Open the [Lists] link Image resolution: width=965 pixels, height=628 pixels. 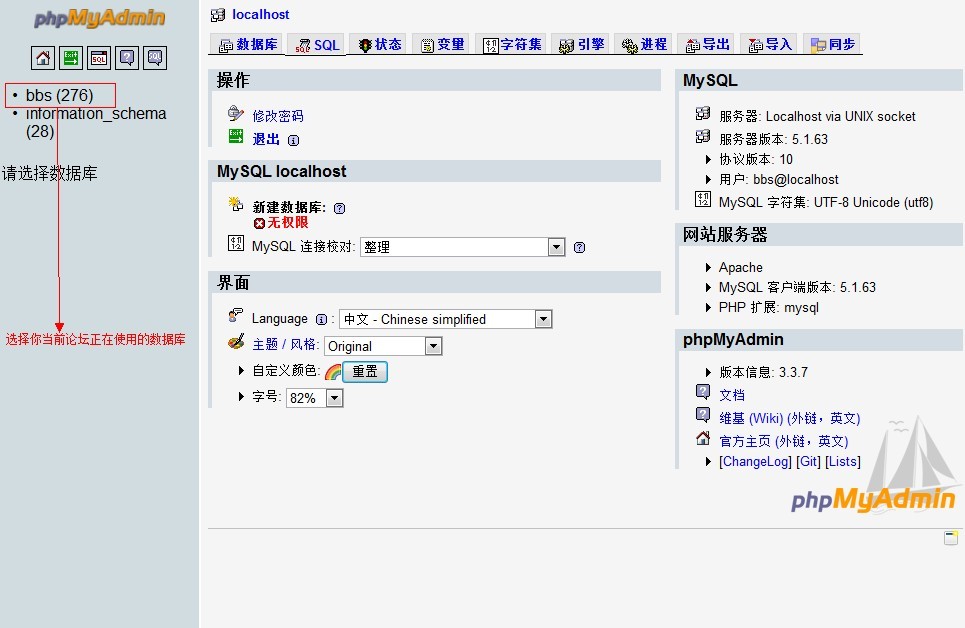[843, 461]
